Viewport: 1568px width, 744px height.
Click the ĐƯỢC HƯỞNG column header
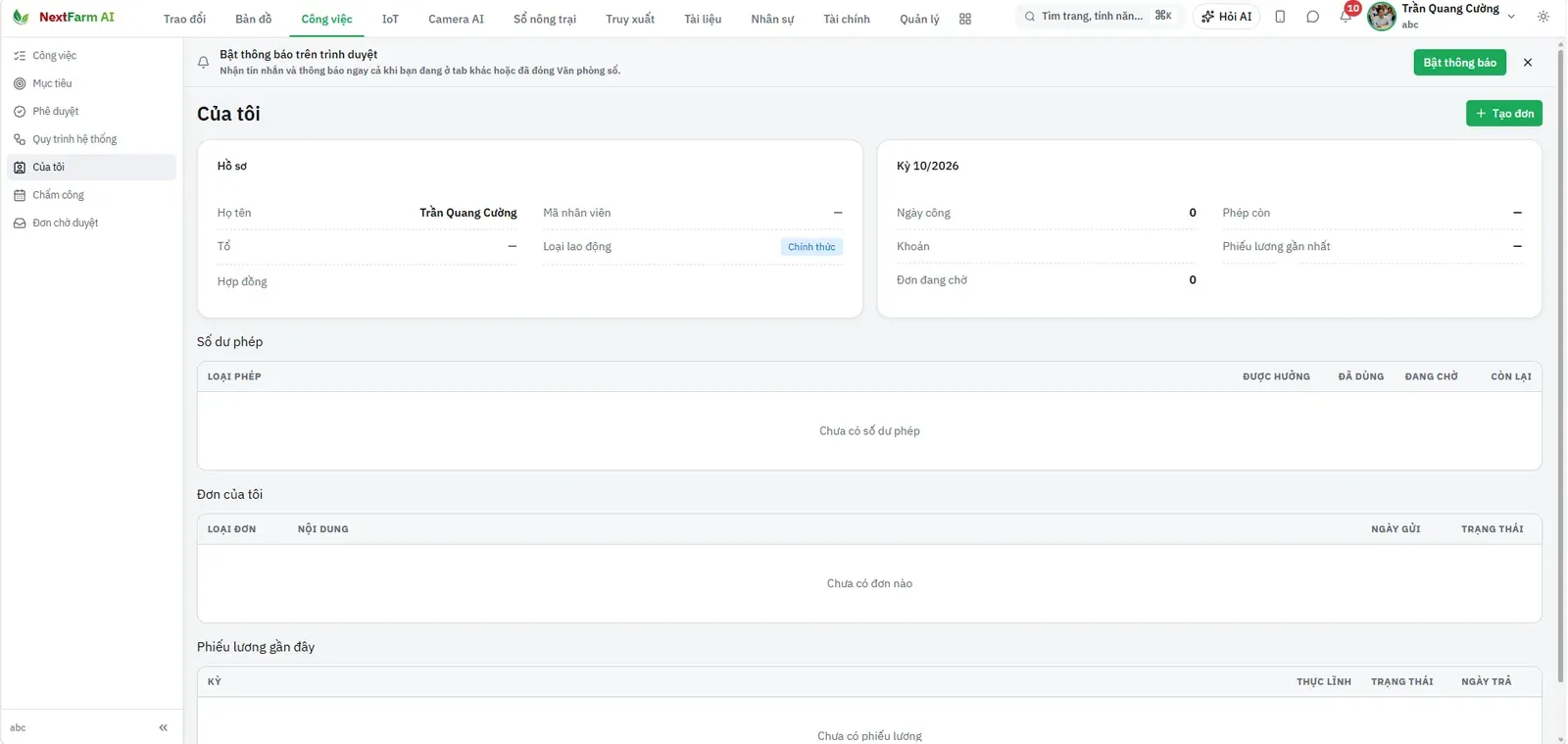point(1276,376)
